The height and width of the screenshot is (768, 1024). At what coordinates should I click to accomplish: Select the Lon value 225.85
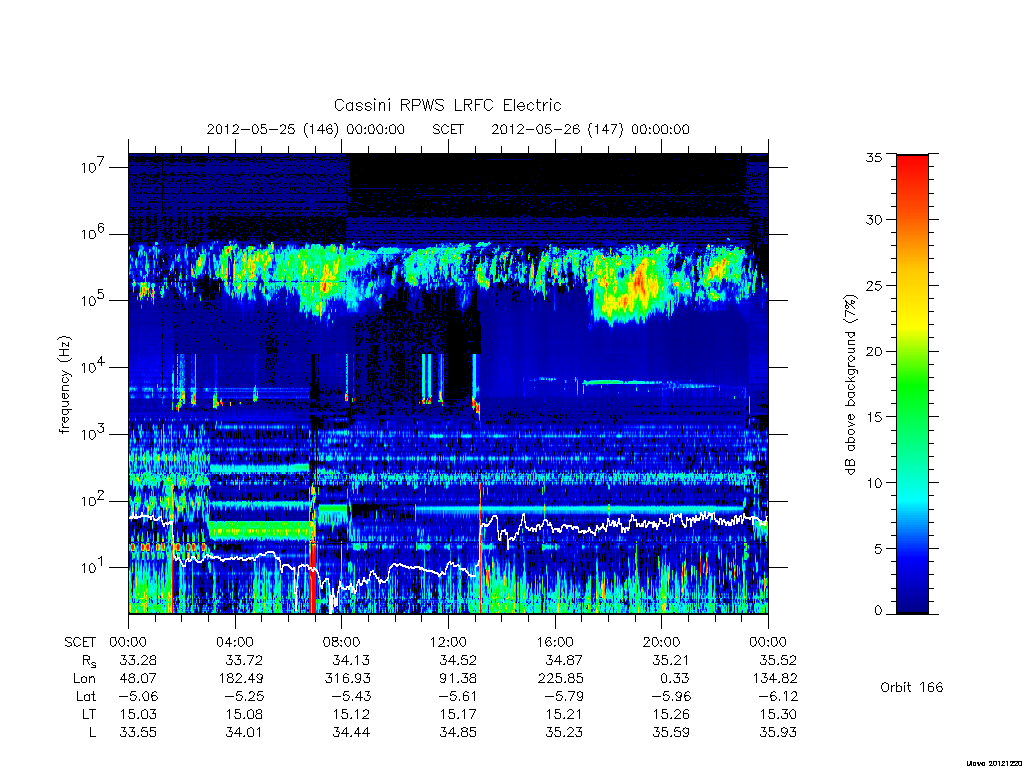click(560, 679)
